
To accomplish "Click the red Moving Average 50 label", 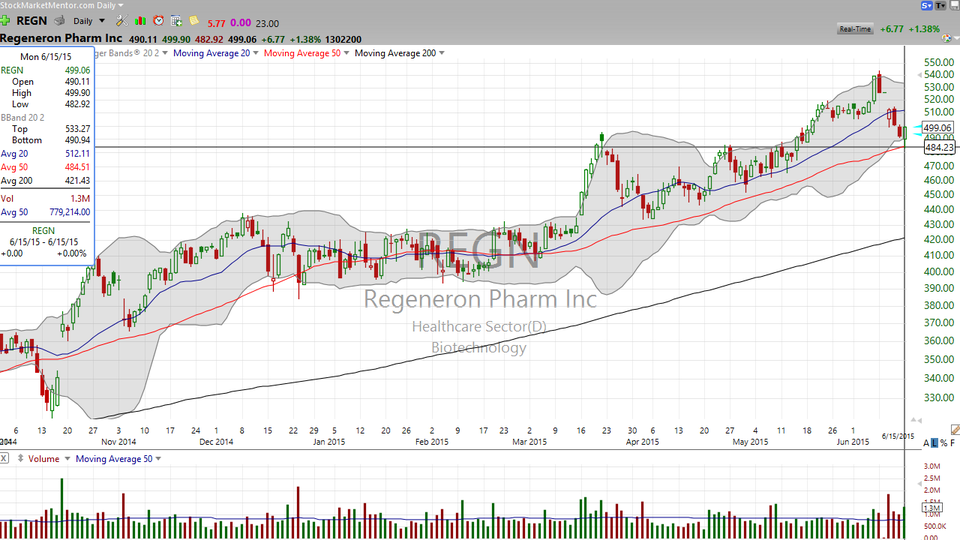I will [x=302, y=53].
